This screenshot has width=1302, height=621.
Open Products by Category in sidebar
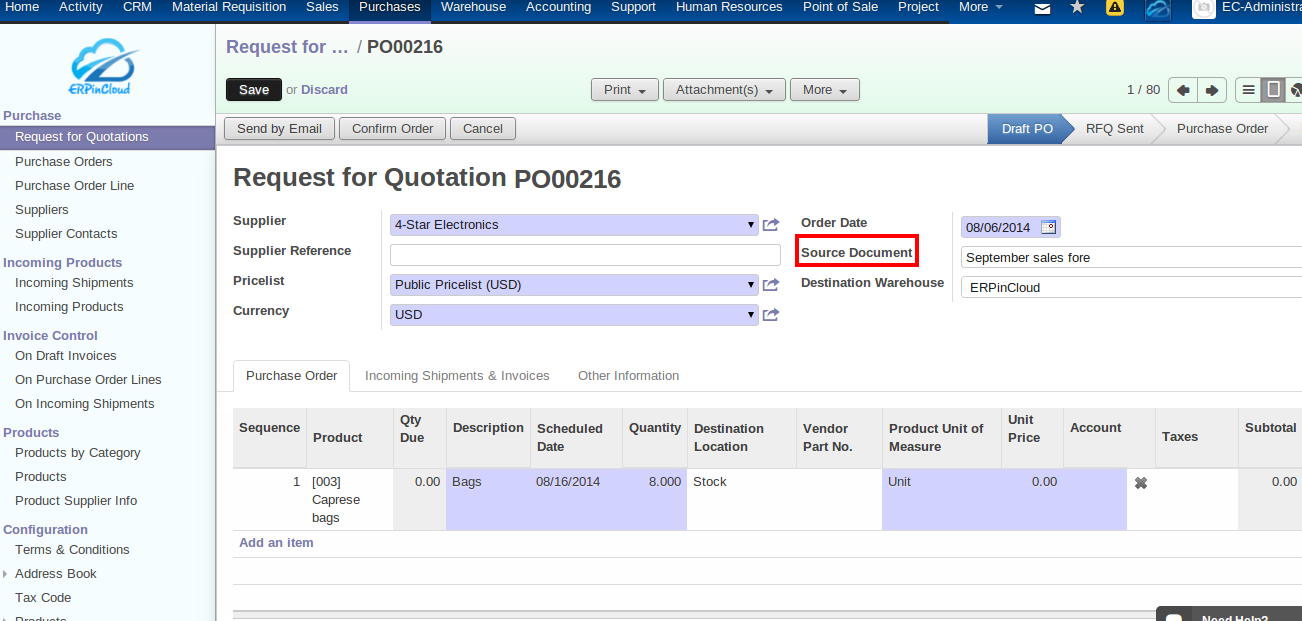78,453
